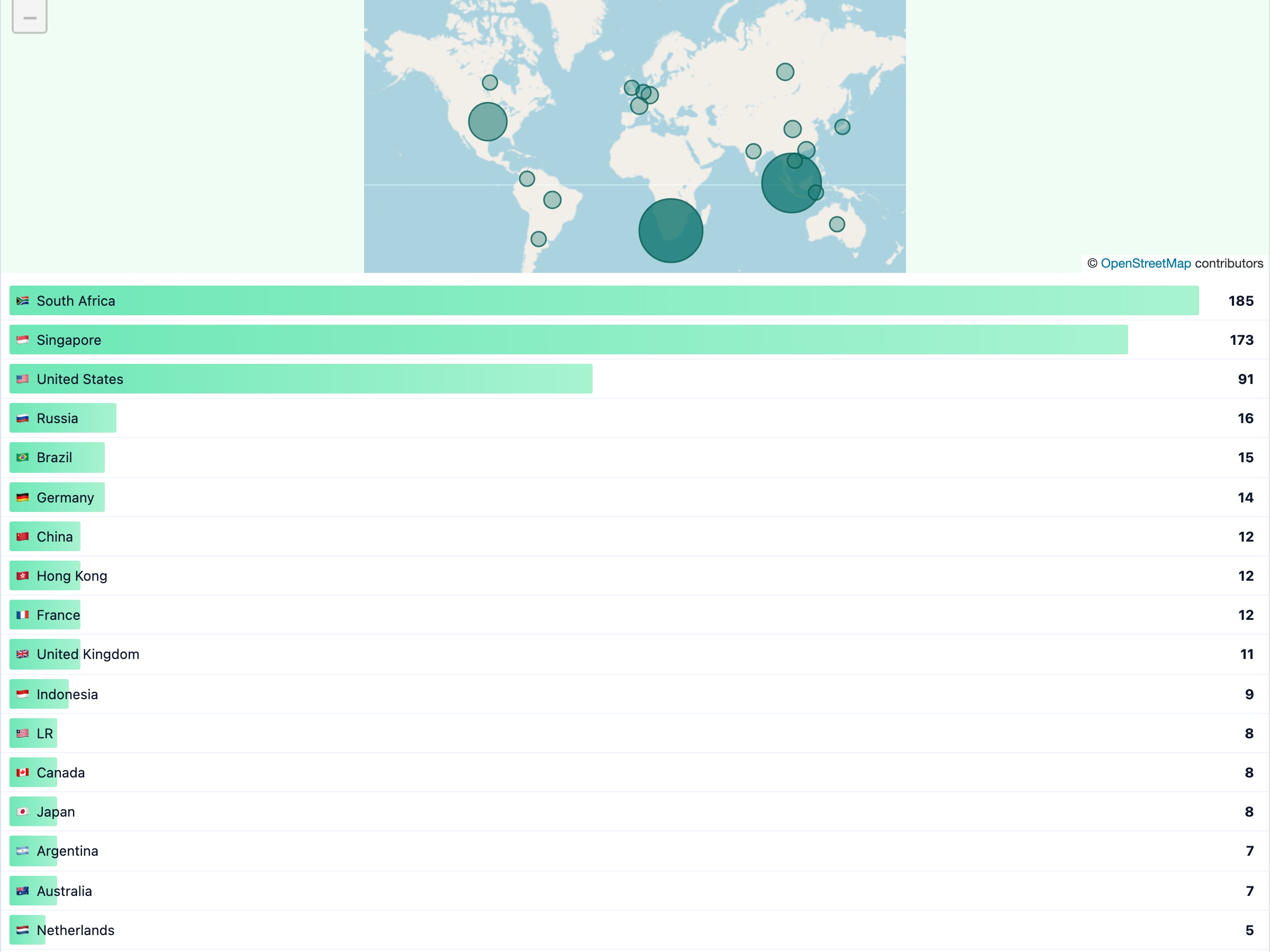1270x952 pixels.
Task: Click the 91 visitor count value
Action: pos(1245,379)
